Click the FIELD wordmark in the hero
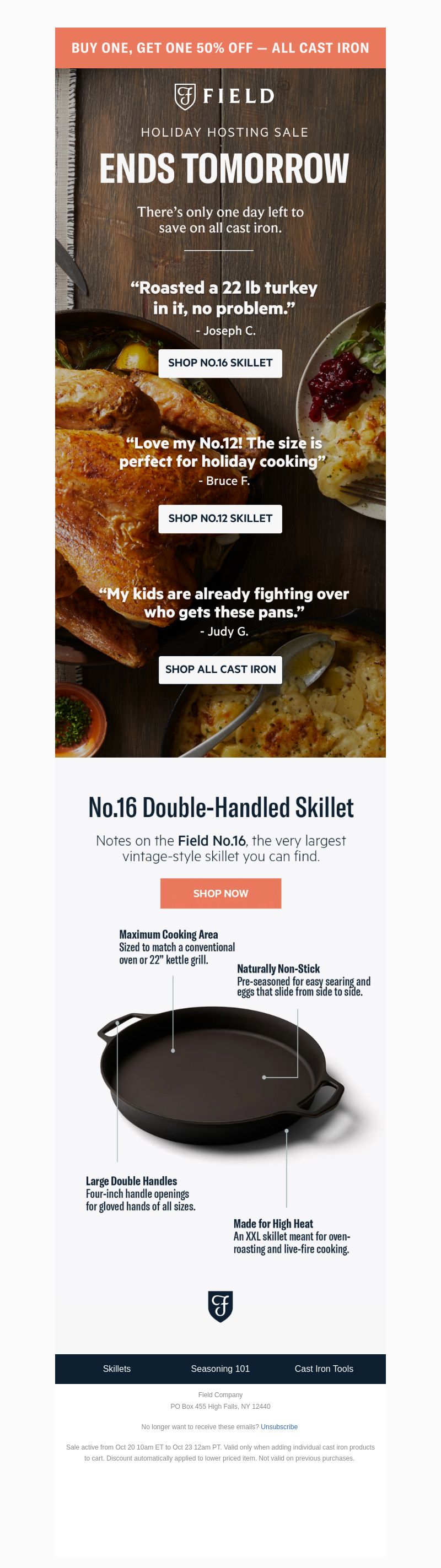Image resolution: width=441 pixels, height=1568 pixels. click(x=238, y=96)
